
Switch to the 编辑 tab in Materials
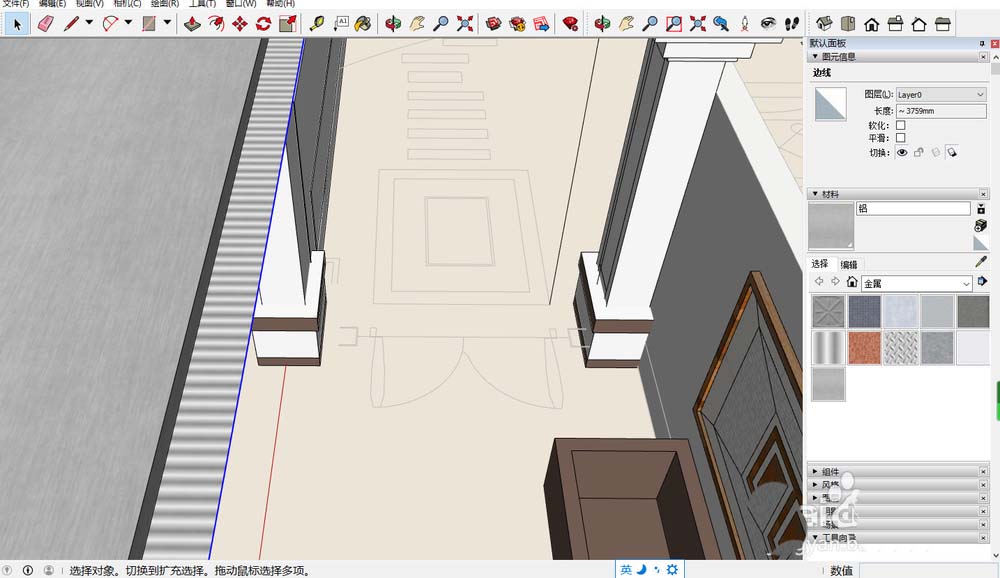tap(850, 263)
